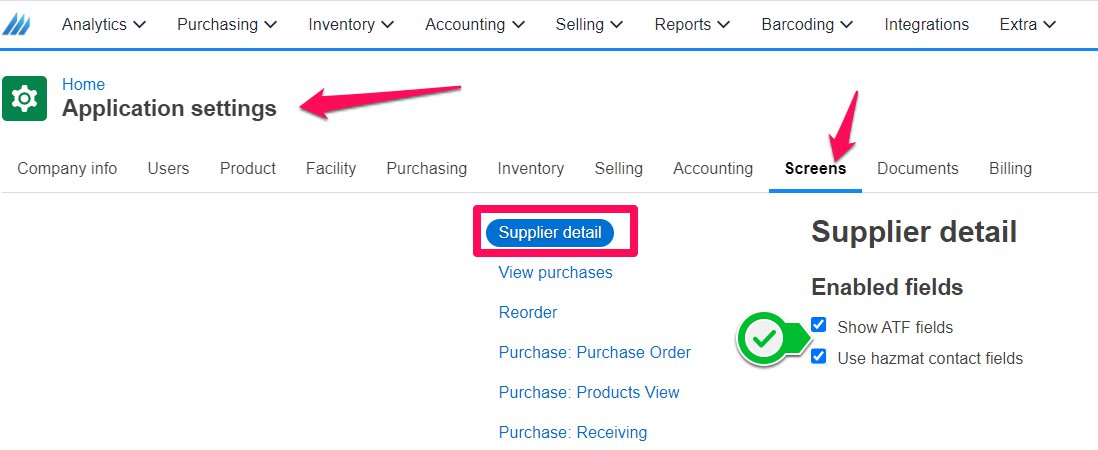Image resolution: width=1098 pixels, height=450 pixels.
Task: Expand the Analytics dropdown menu
Action: tap(104, 24)
